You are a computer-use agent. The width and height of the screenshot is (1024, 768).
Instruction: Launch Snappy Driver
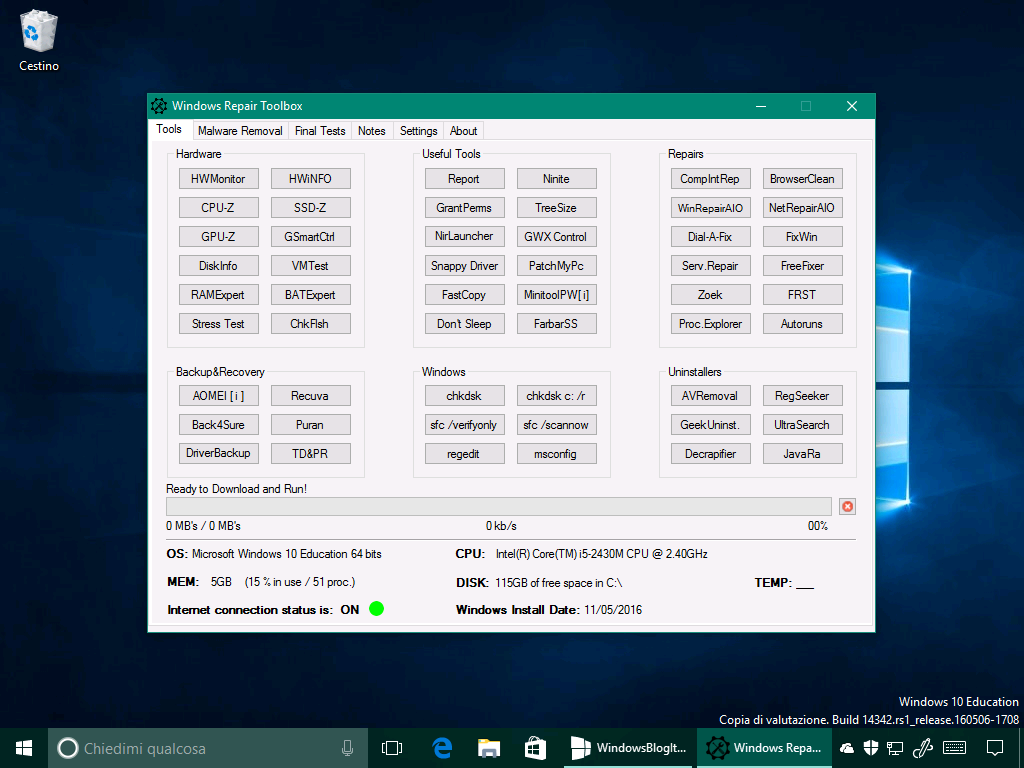click(x=464, y=266)
